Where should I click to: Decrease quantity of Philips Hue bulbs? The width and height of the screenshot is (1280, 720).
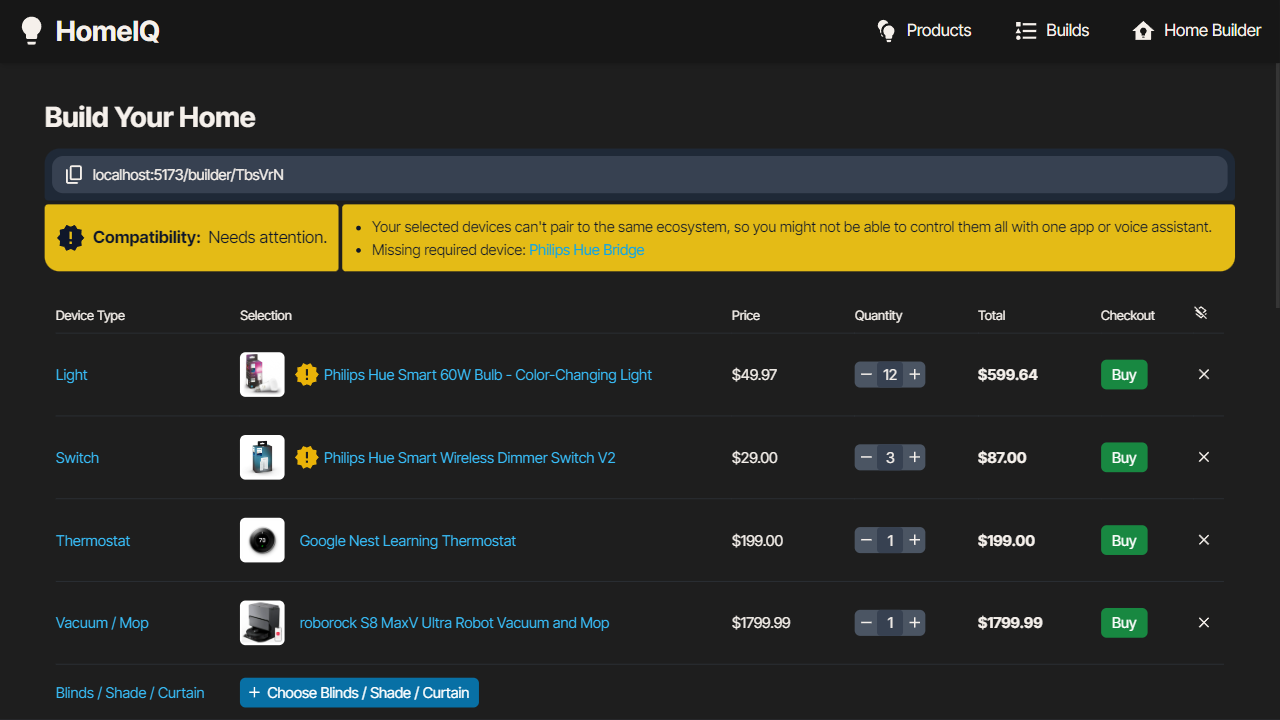tap(866, 375)
